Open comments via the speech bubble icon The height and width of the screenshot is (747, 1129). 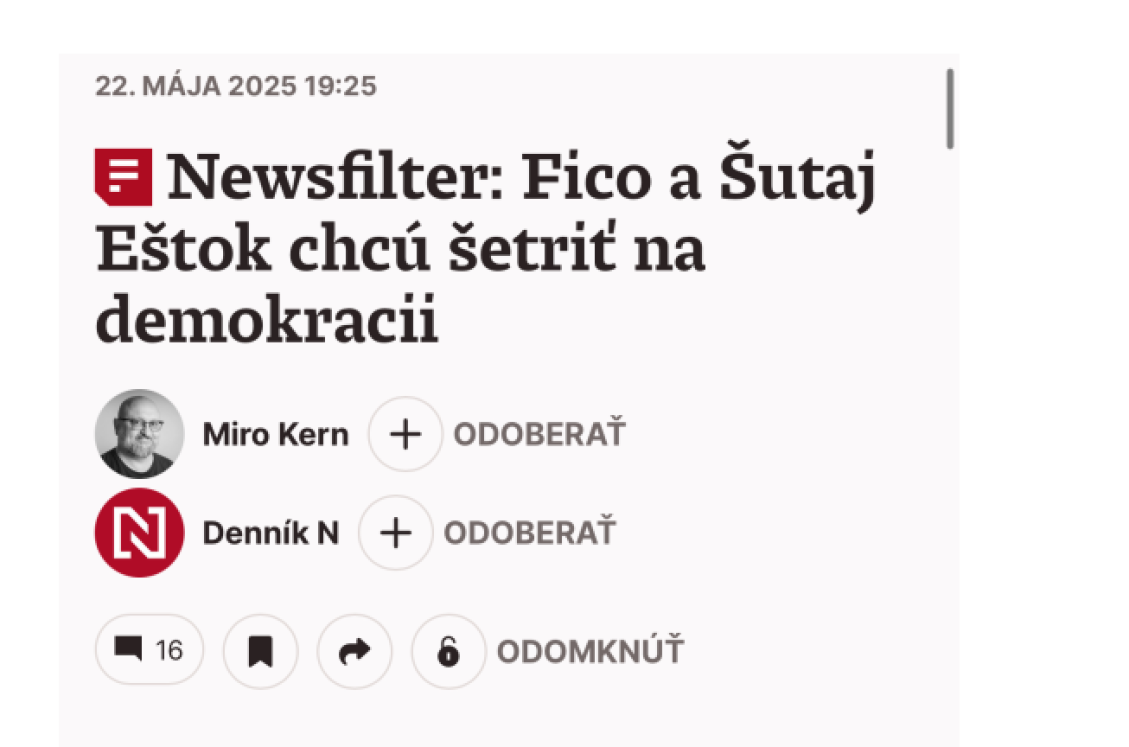pyautogui.click(x=128, y=649)
